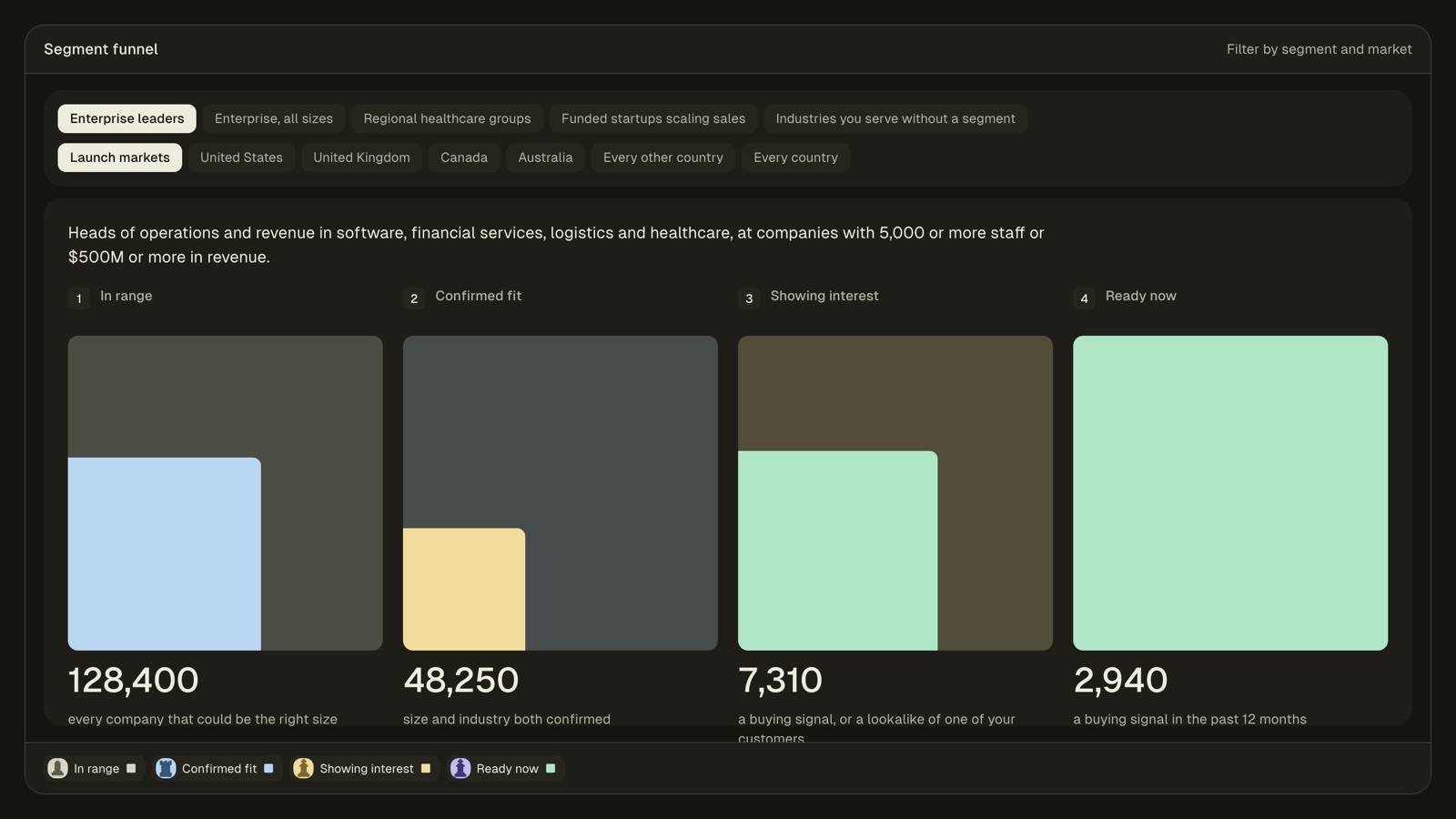
Task: Click step badge 1 next to In range
Action: click(x=79, y=298)
